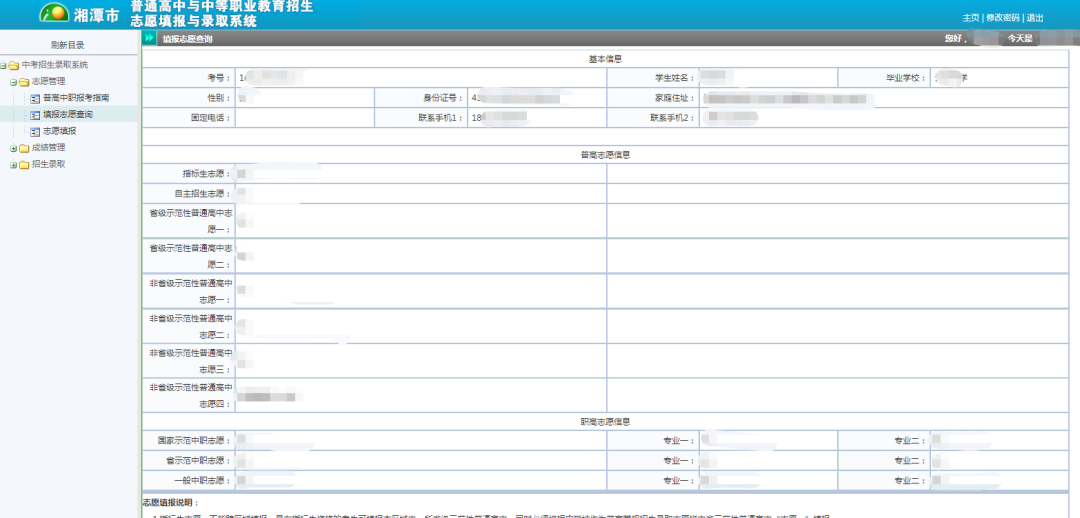Open the 修改密码 link
The width and height of the screenshot is (1080, 518).
click(x=1003, y=18)
